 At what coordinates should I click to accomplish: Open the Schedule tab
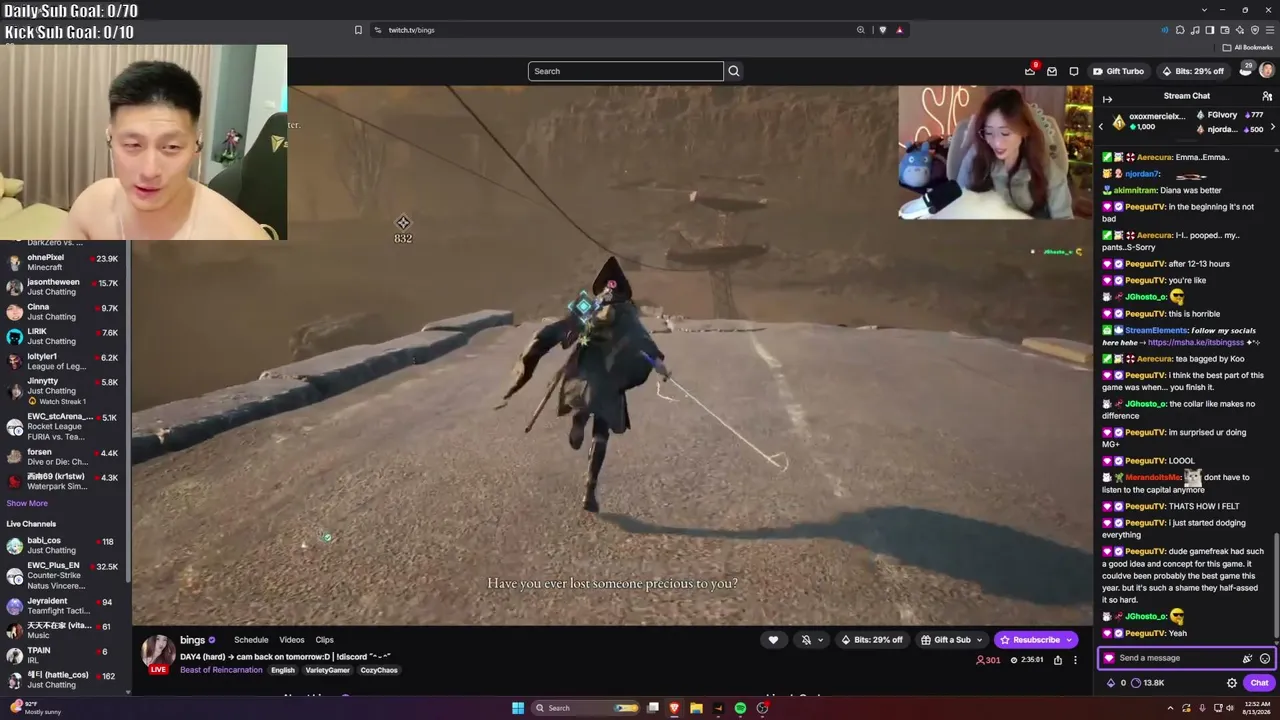(251, 640)
